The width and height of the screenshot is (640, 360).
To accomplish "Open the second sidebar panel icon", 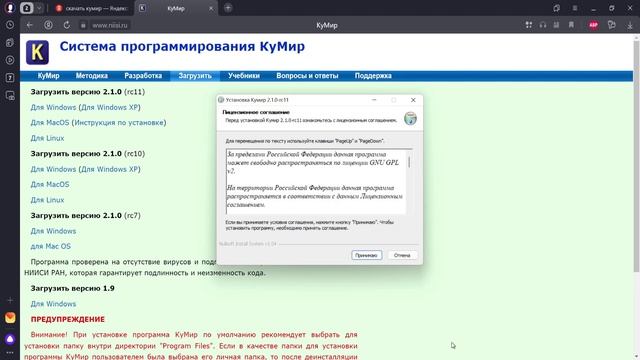I will click(10, 42).
